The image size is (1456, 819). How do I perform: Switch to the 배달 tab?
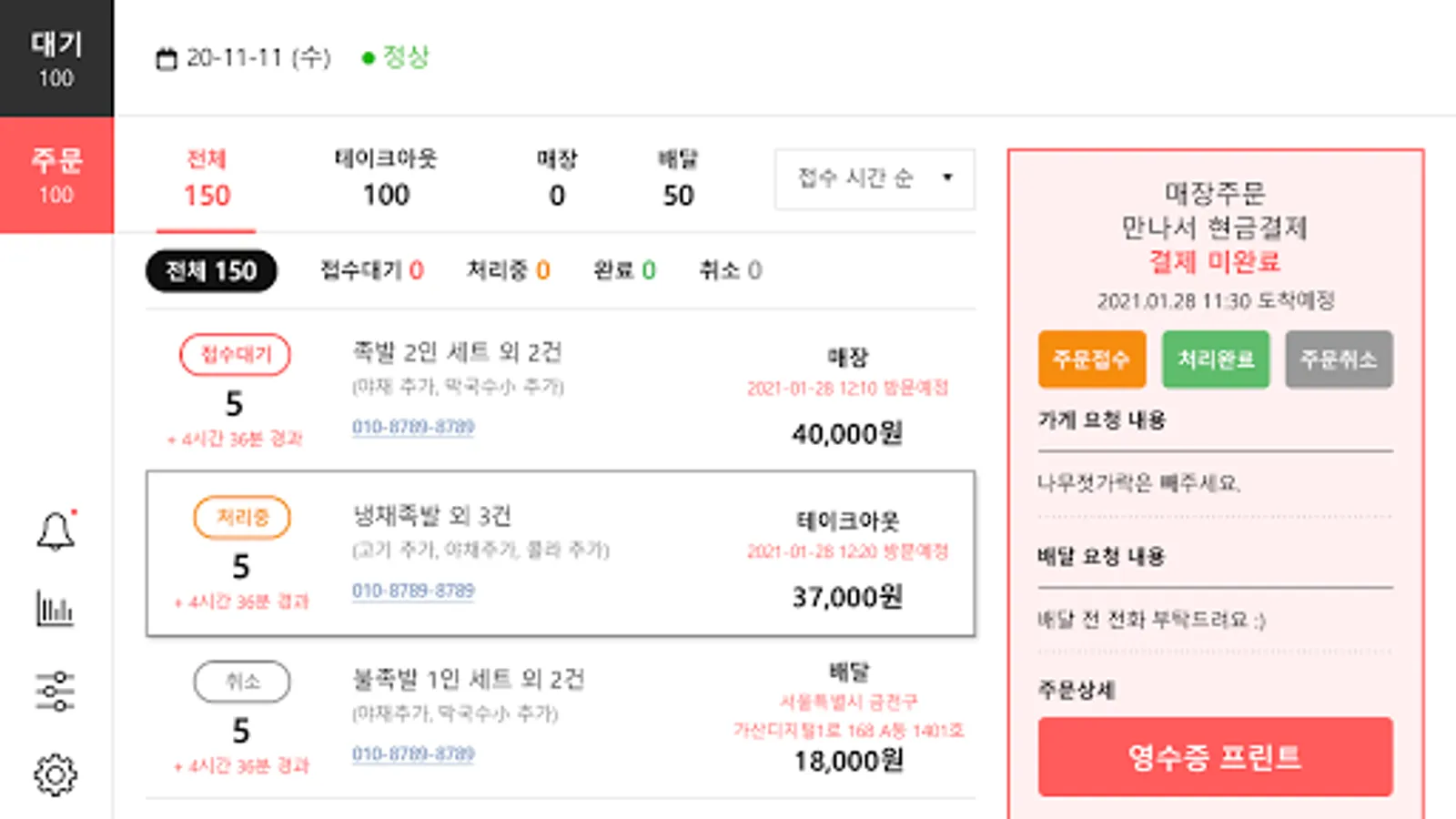coord(678,178)
